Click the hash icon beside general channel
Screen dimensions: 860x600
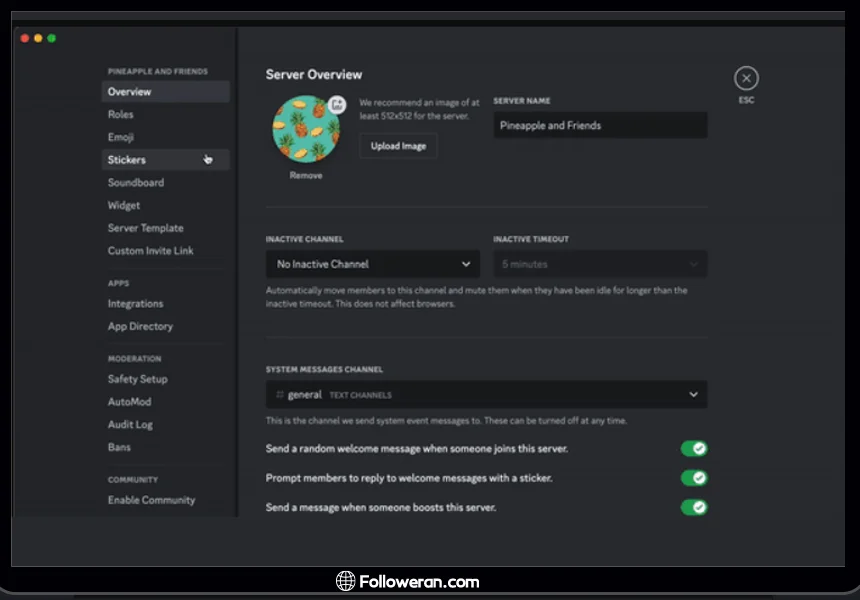tap(280, 395)
